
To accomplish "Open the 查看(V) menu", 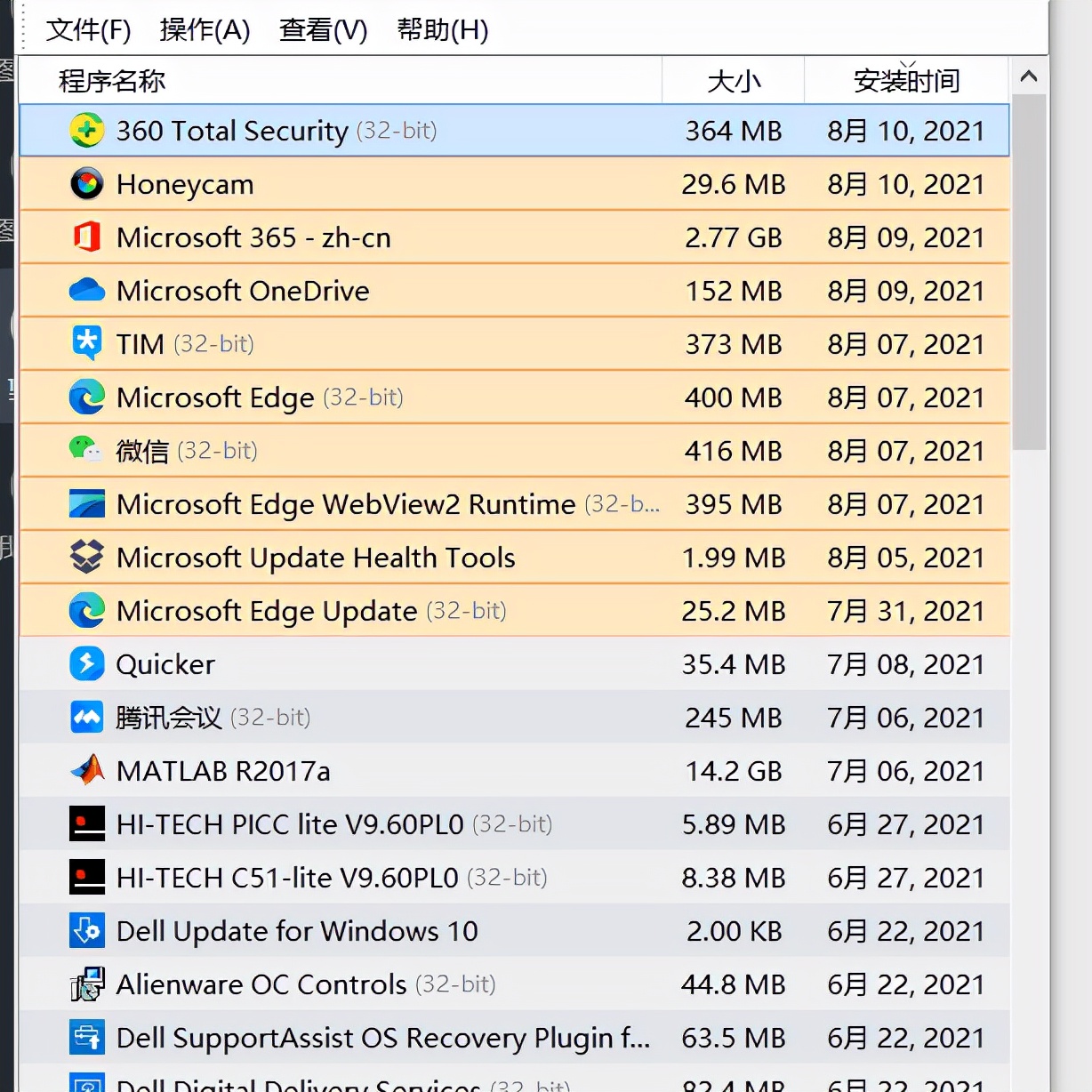I will (x=323, y=30).
